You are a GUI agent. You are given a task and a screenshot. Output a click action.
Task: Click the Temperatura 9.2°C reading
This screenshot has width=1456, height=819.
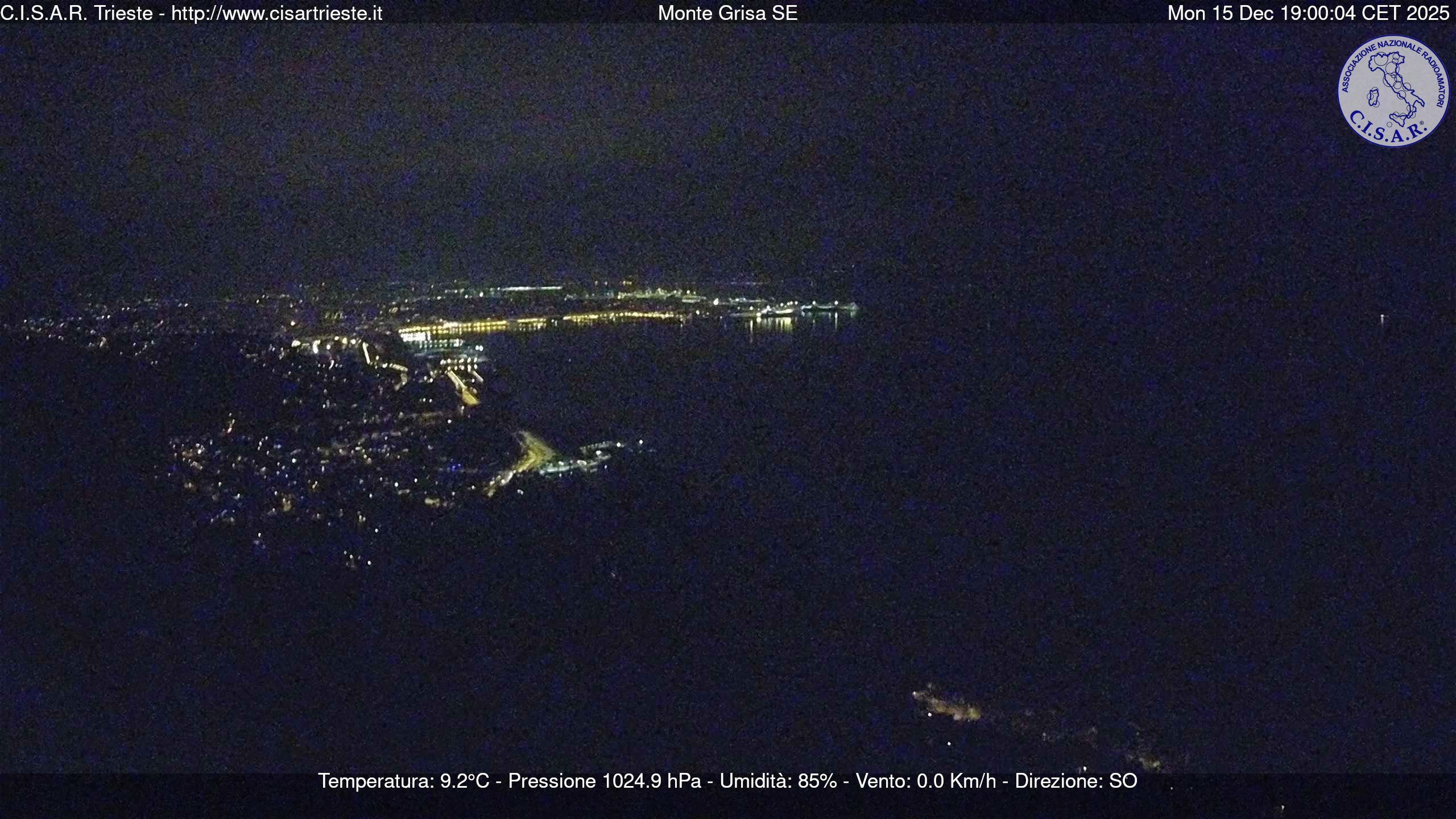tap(403, 781)
